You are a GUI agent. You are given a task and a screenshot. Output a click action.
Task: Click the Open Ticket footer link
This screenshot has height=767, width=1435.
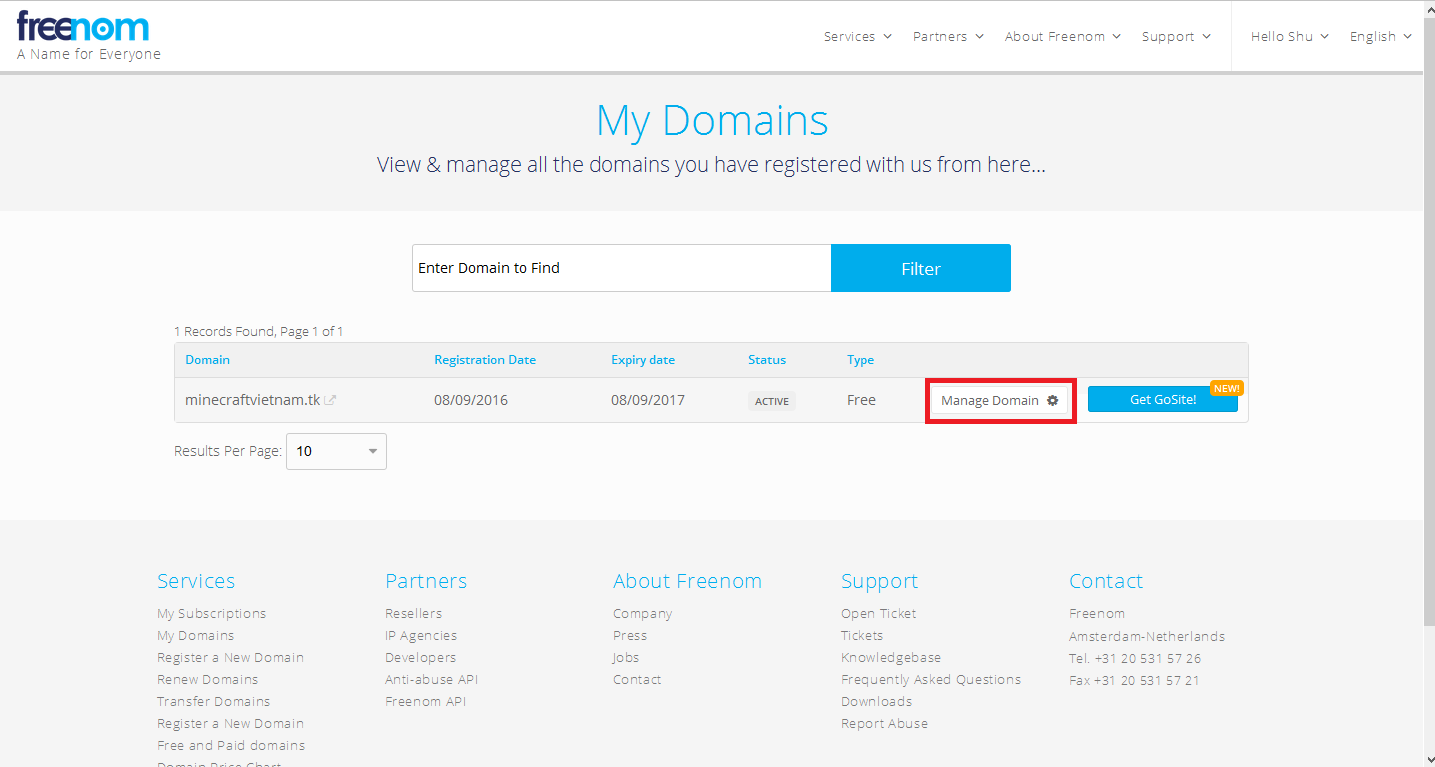click(x=879, y=614)
